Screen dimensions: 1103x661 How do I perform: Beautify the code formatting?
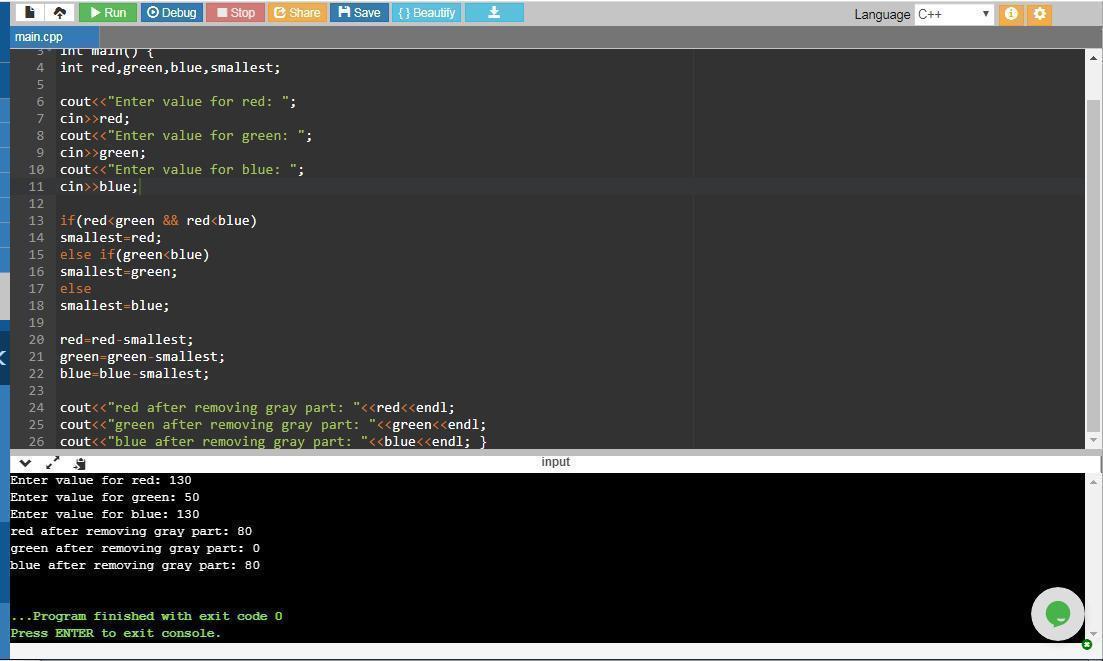pos(426,13)
